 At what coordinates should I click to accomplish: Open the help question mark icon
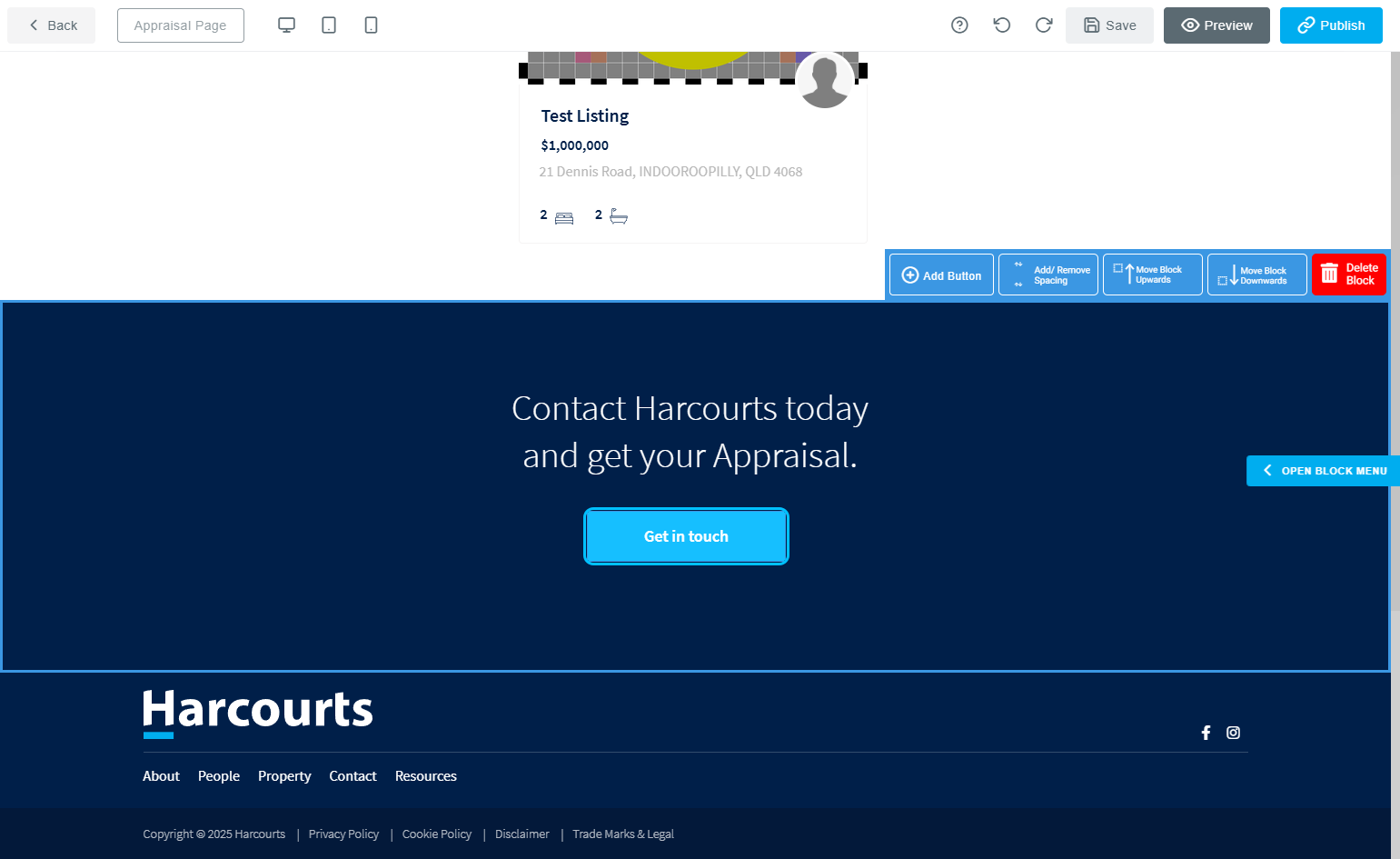tap(959, 25)
